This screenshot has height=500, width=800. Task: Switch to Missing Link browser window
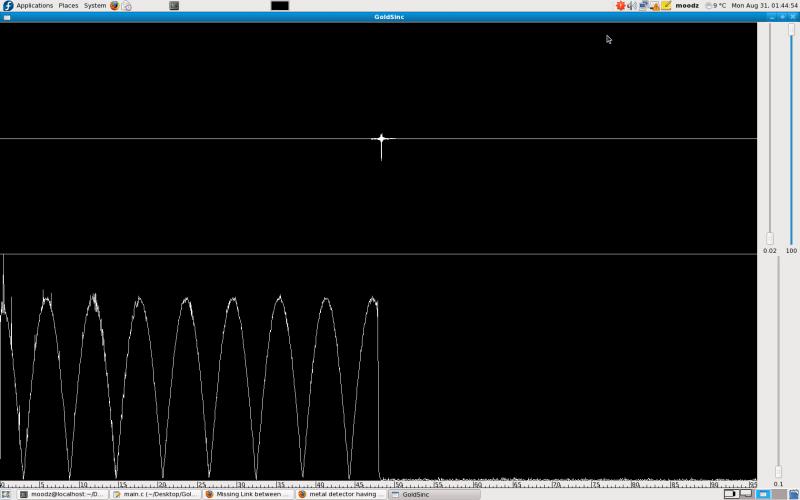coord(247,494)
